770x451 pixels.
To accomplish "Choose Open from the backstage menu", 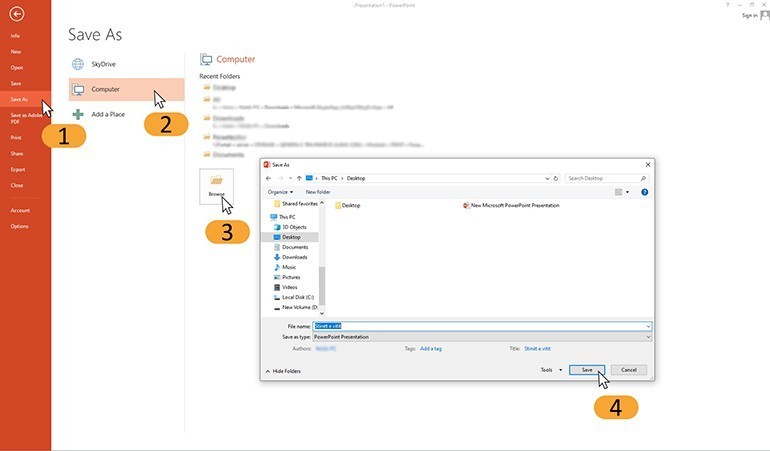I will click(x=17, y=68).
